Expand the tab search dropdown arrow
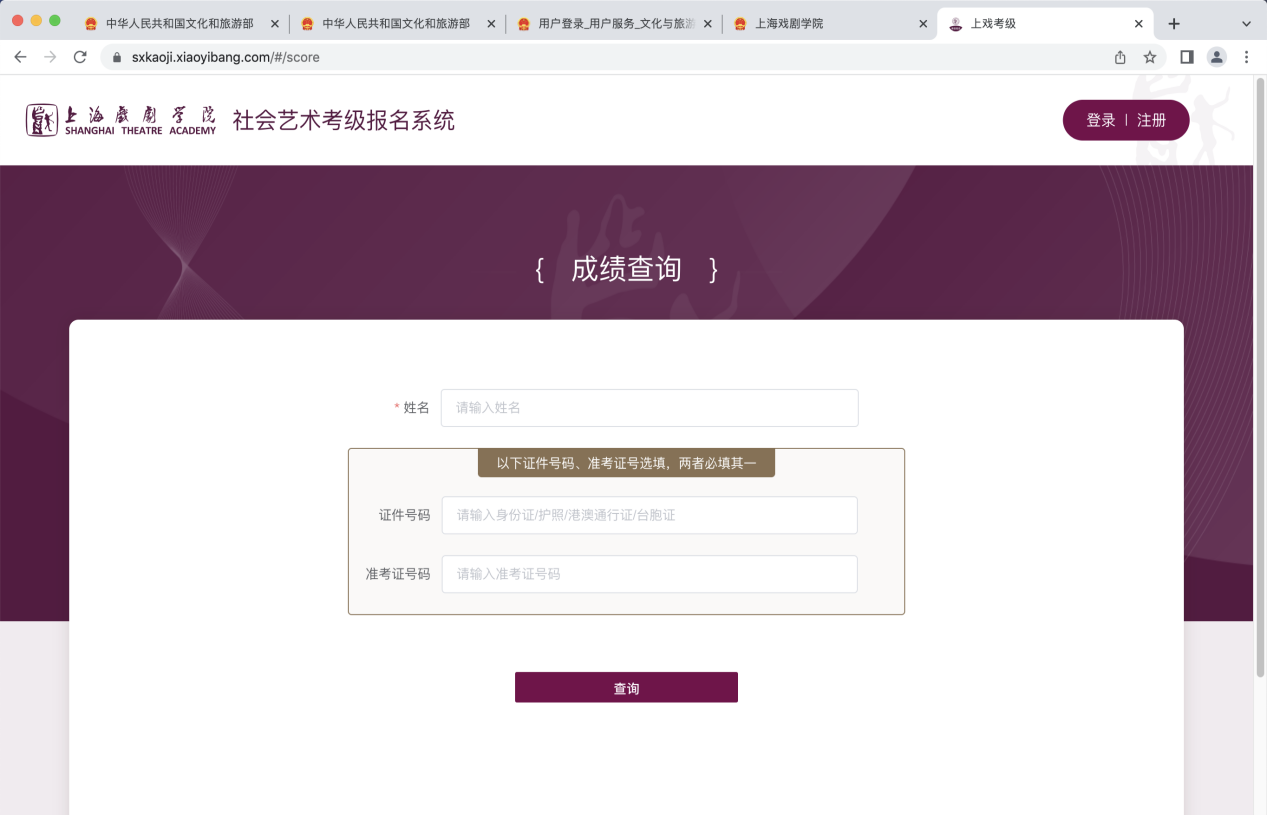 (x=1246, y=23)
